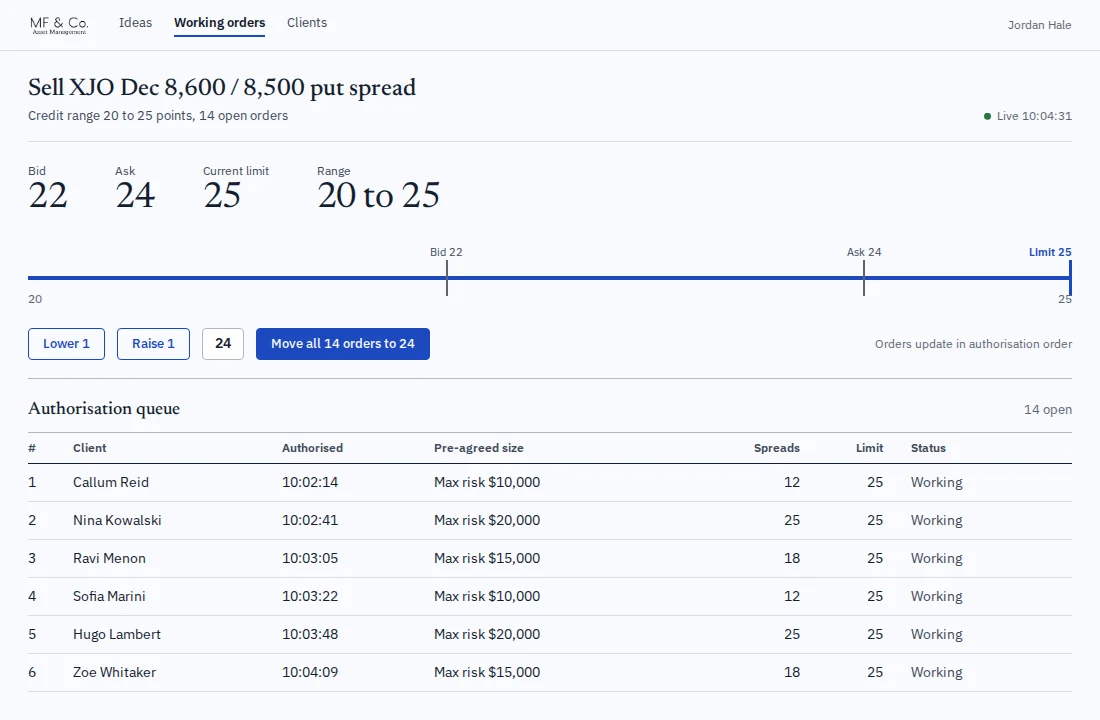
Task: Click the green Live status dot
Action: tap(987, 116)
